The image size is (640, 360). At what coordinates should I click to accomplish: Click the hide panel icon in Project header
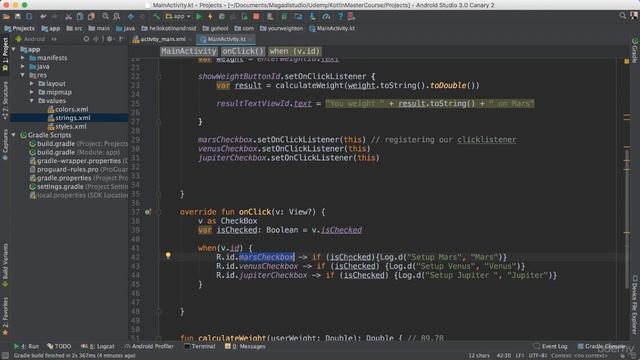point(121,39)
